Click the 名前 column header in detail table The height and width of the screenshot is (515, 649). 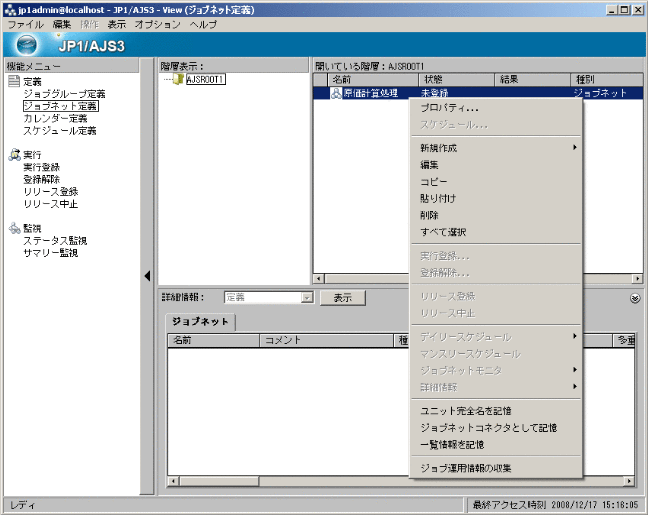[214, 340]
